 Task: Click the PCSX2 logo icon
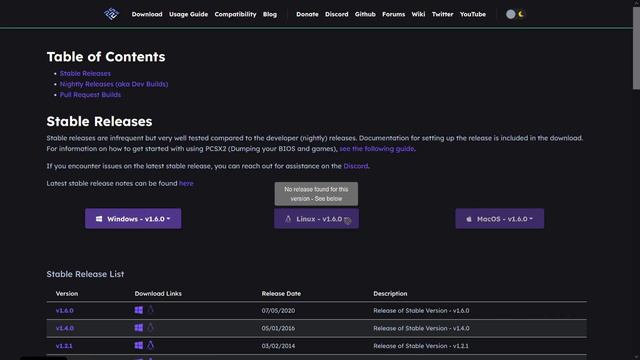(x=111, y=14)
